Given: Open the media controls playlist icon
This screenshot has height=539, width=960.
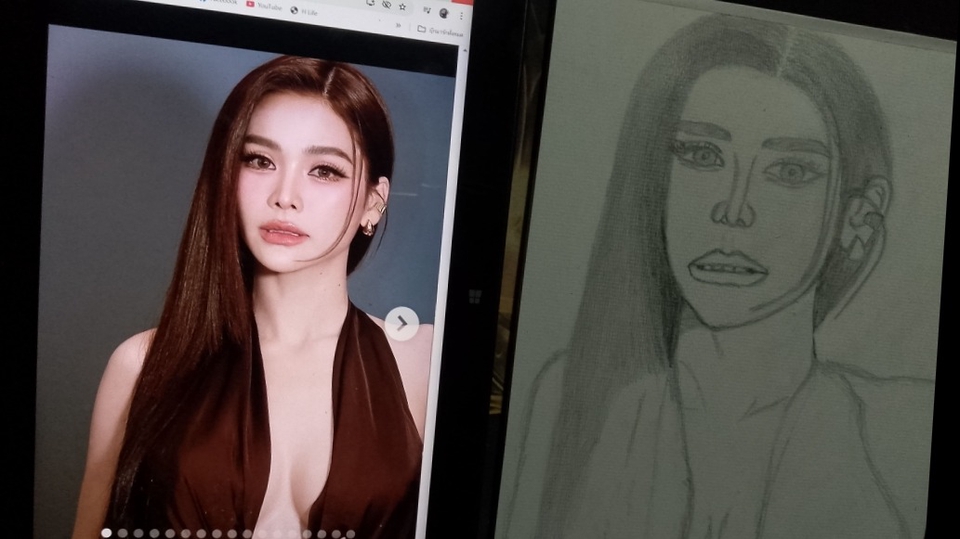Looking at the screenshot, I should coord(427,10).
